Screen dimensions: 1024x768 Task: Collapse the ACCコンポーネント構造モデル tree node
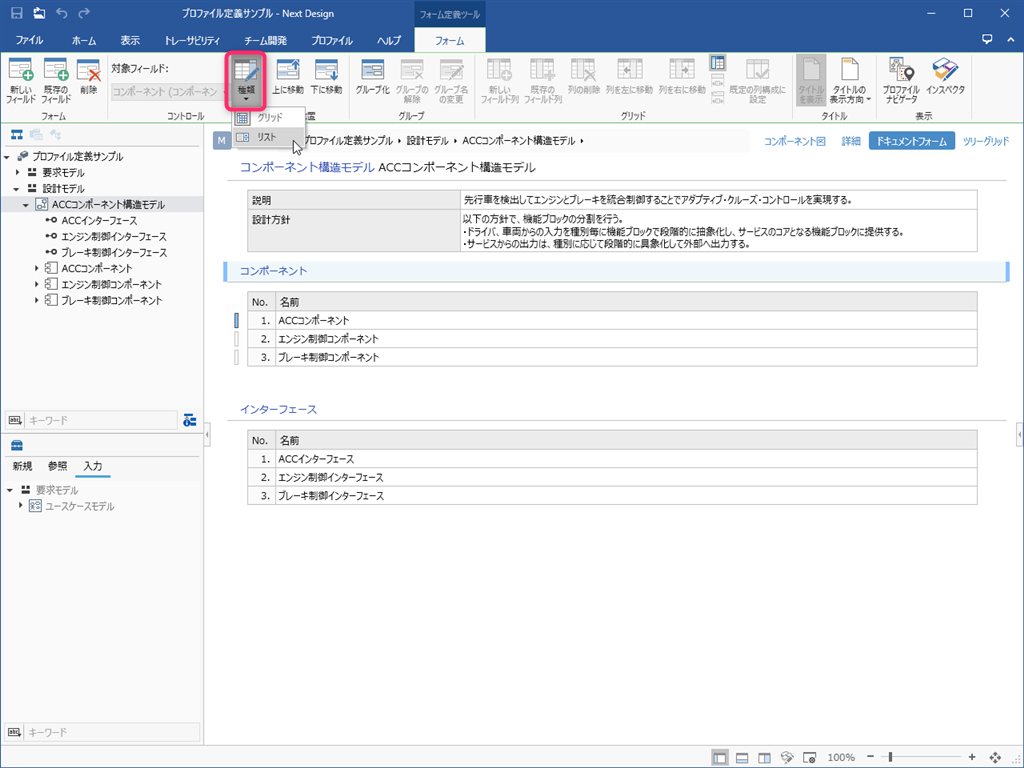pyautogui.click(x=27, y=205)
